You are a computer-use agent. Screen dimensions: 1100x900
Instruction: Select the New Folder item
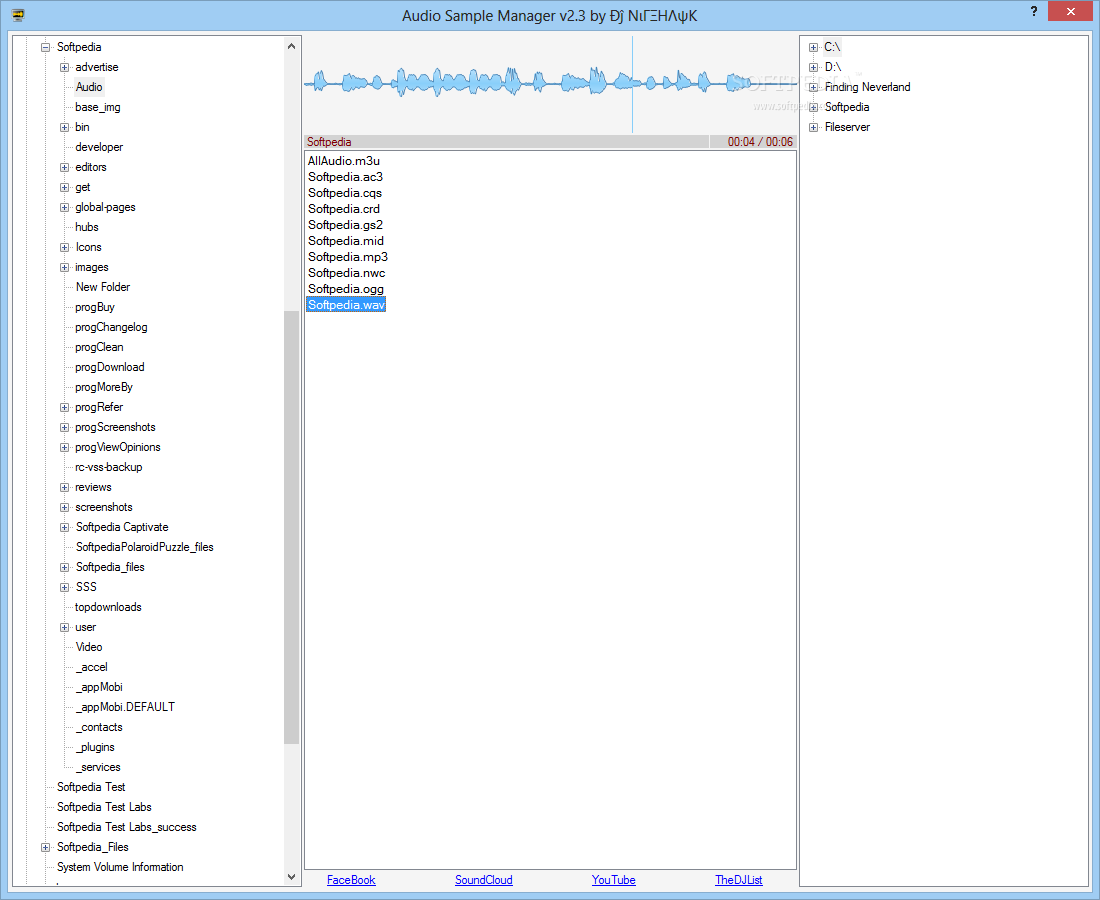click(102, 287)
